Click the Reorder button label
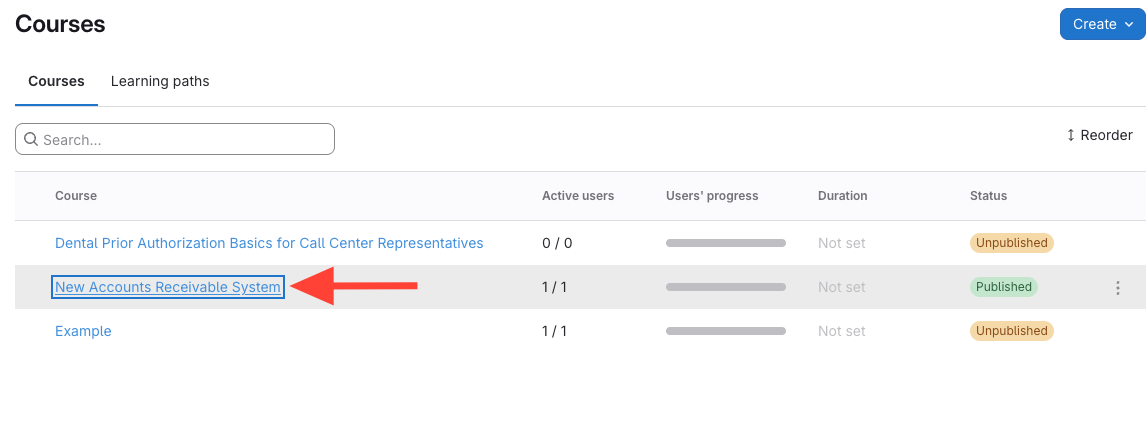This screenshot has width=1147, height=433. tap(1106, 135)
